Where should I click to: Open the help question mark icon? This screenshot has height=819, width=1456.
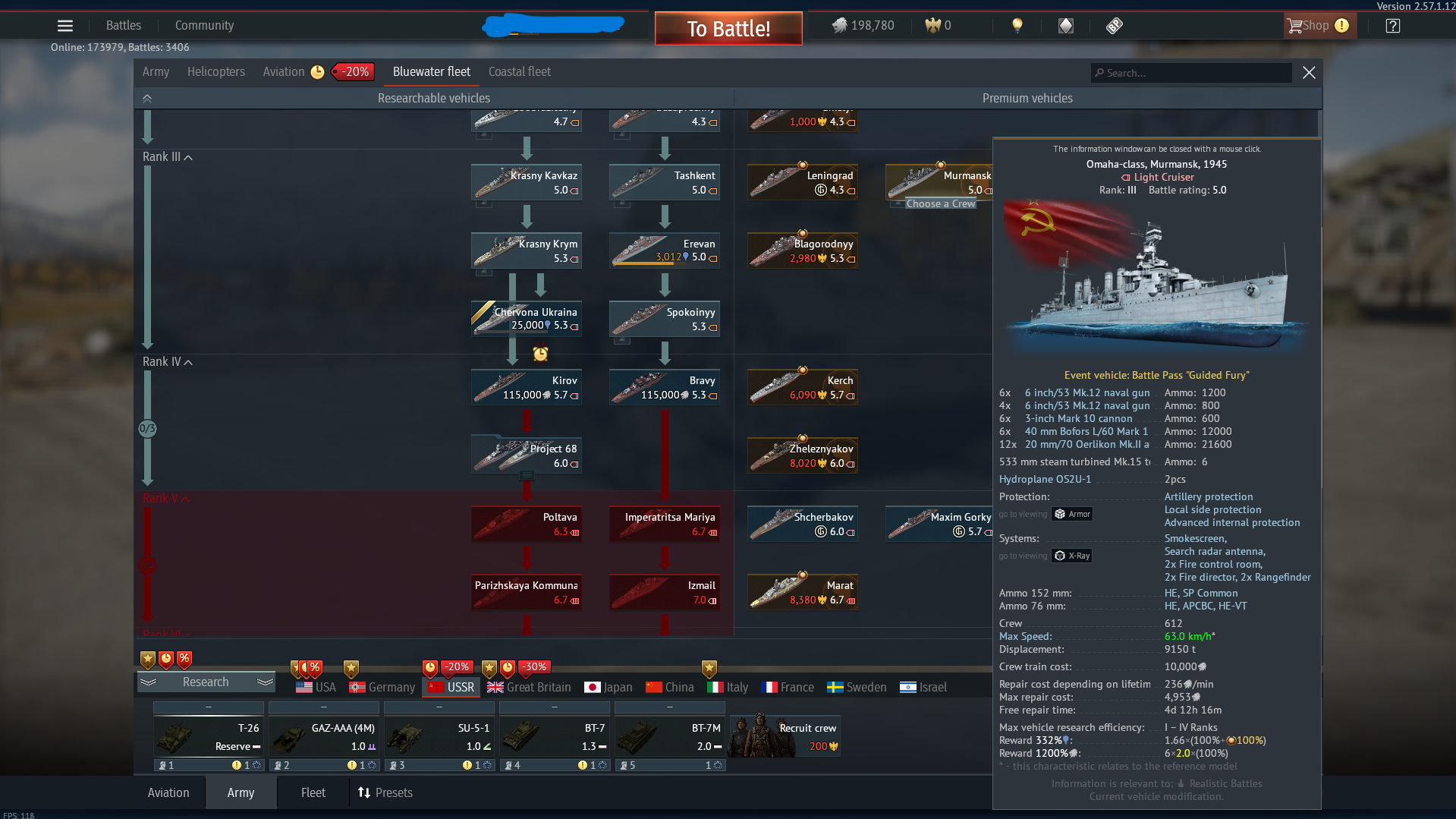pos(1392,26)
